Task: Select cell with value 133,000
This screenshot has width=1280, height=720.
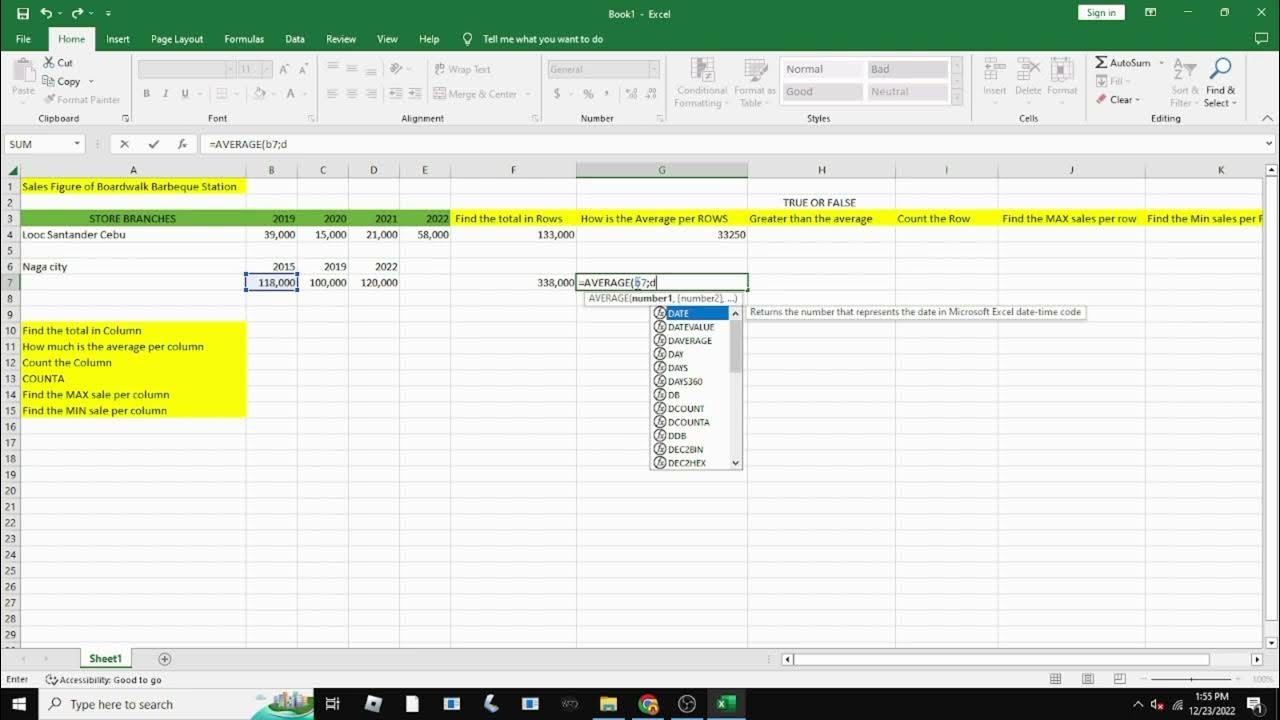Action: (513, 234)
